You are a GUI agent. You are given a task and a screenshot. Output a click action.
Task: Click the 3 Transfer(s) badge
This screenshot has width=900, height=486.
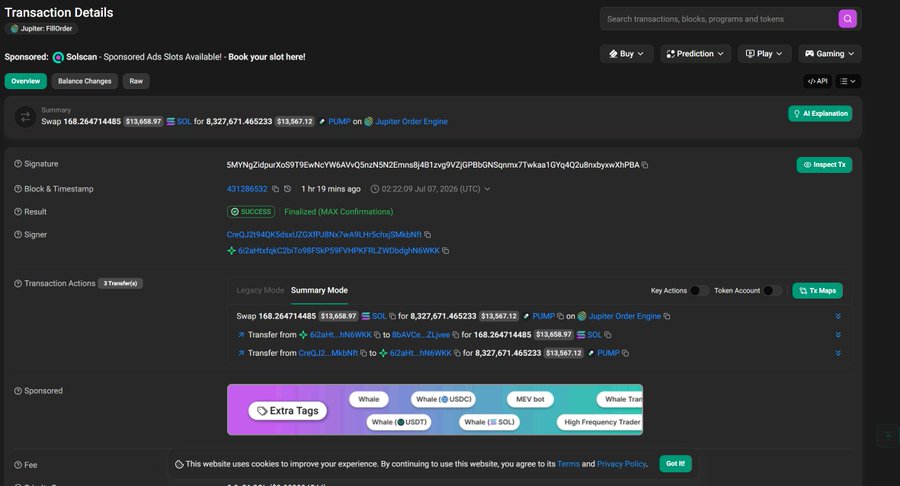click(120, 283)
